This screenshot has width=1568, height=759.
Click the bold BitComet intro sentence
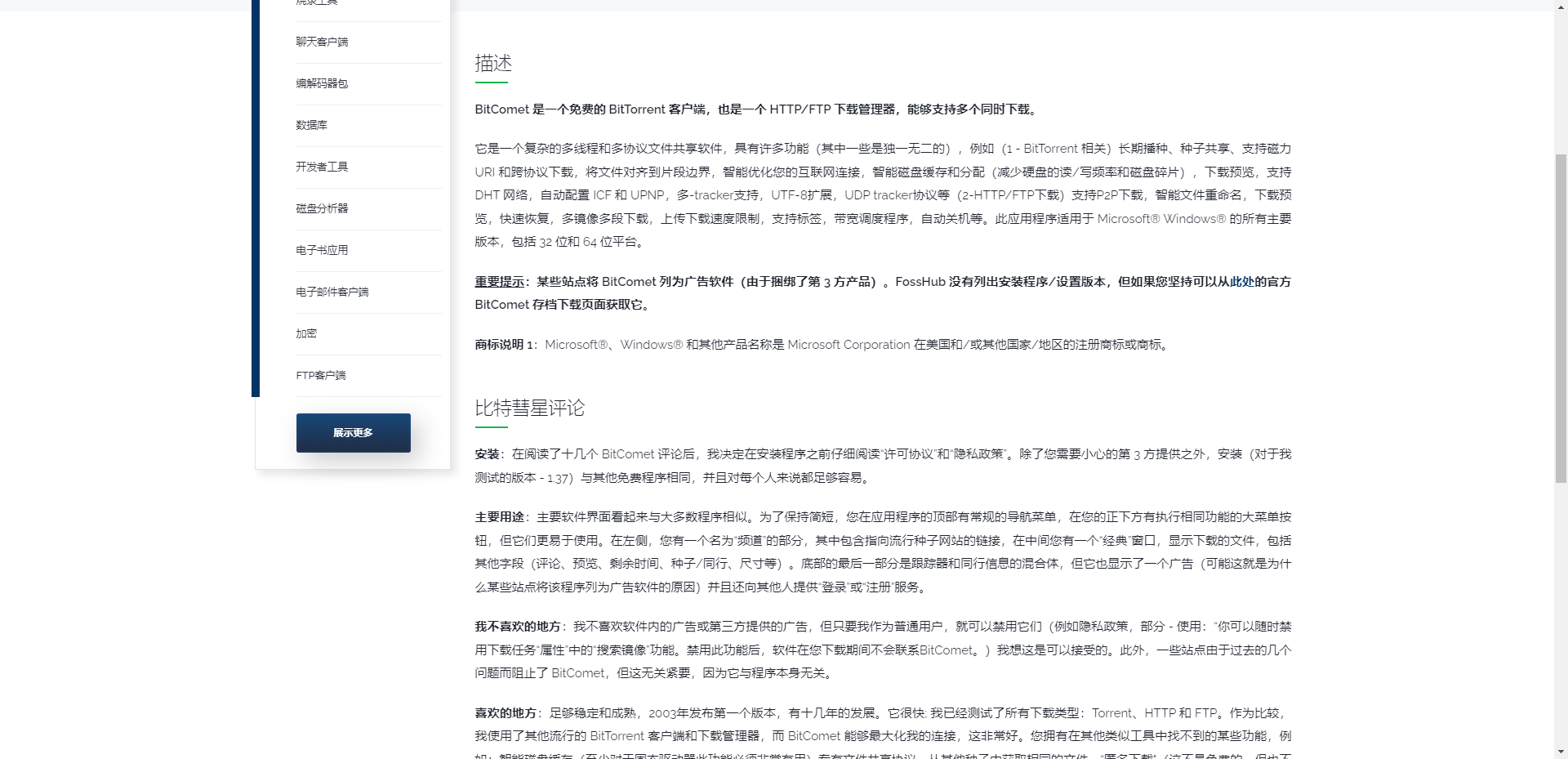tap(758, 109)
